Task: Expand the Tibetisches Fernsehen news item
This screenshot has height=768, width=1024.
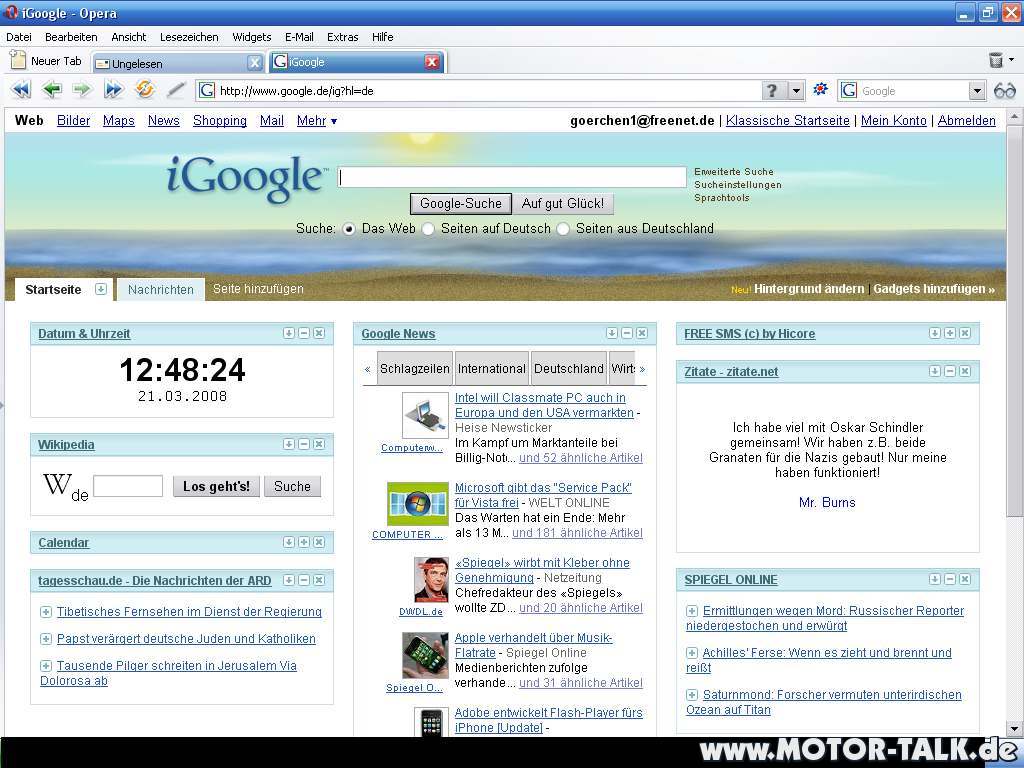Action: pos(46,612)
